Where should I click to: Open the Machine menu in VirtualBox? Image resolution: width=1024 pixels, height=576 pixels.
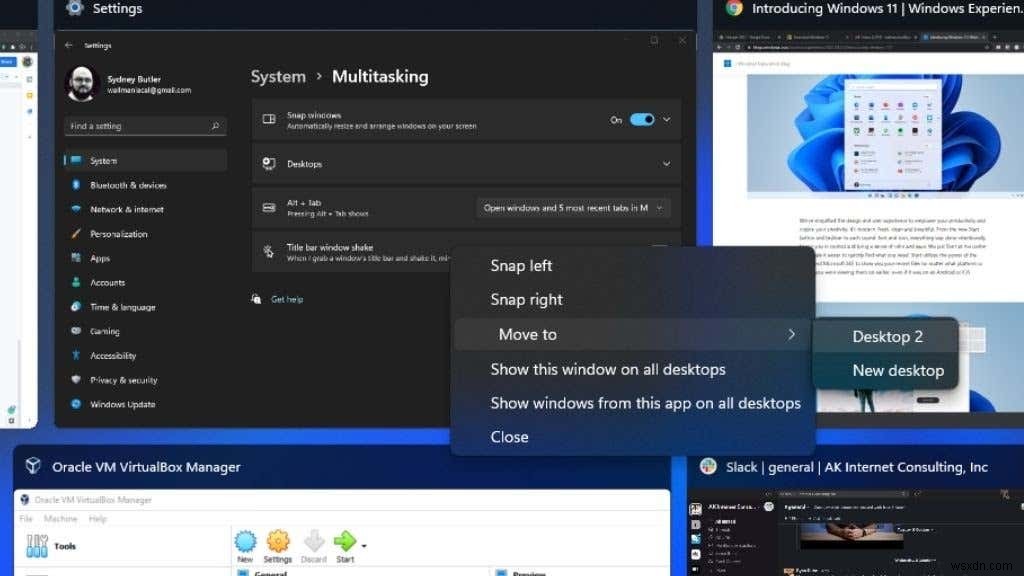point(61,518)
